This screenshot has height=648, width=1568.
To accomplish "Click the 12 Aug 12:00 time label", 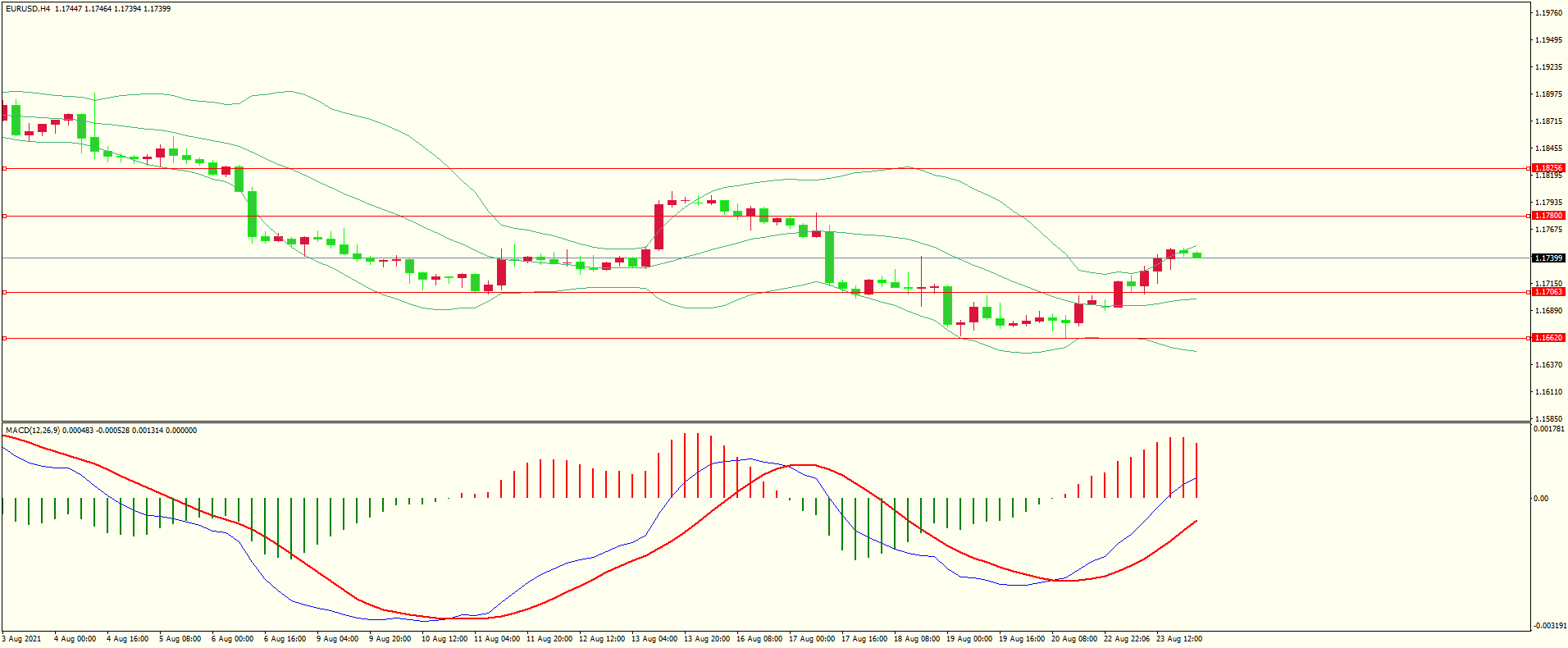I will 601,639.
